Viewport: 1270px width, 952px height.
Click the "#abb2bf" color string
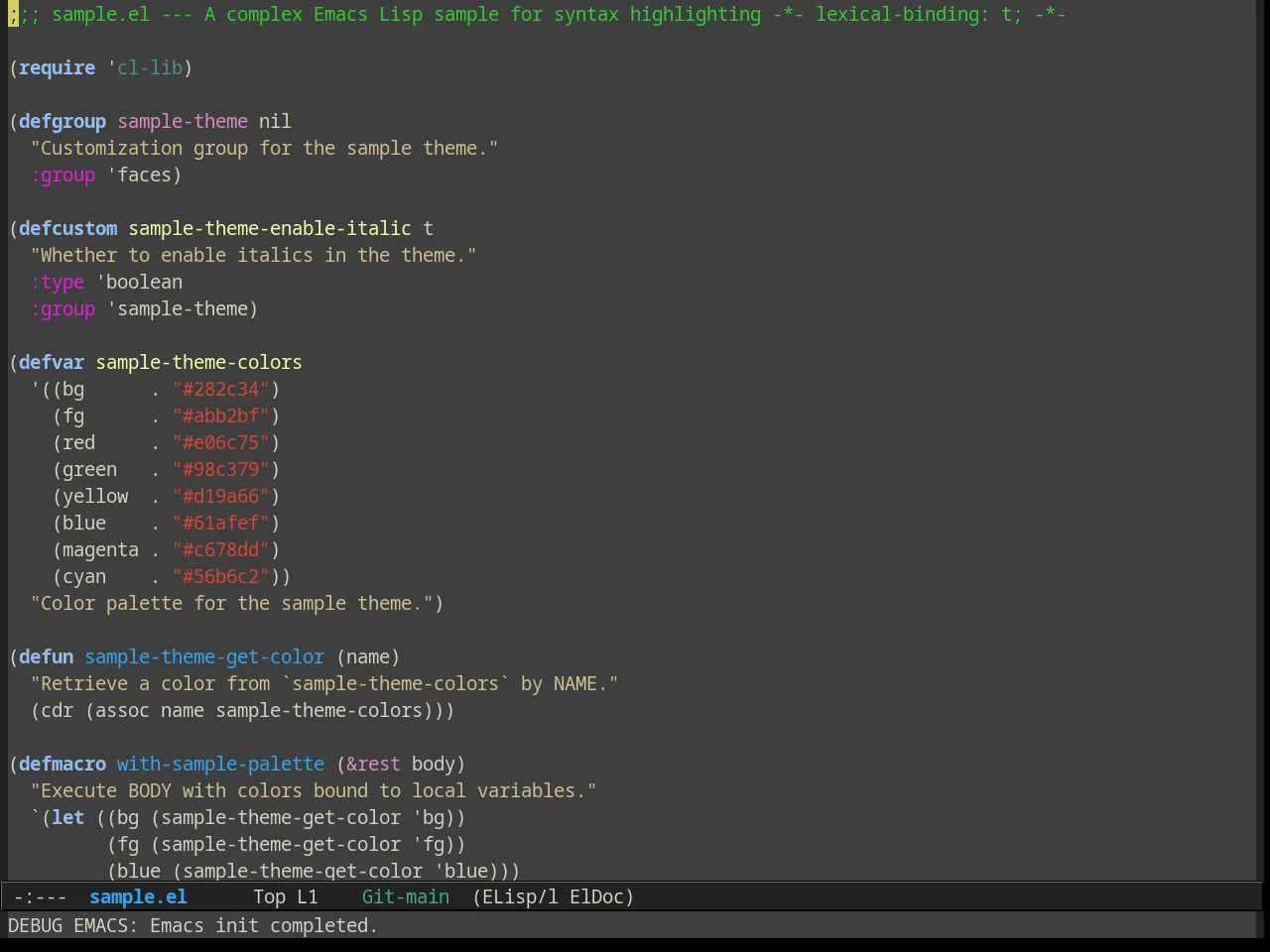click(220, 416)
